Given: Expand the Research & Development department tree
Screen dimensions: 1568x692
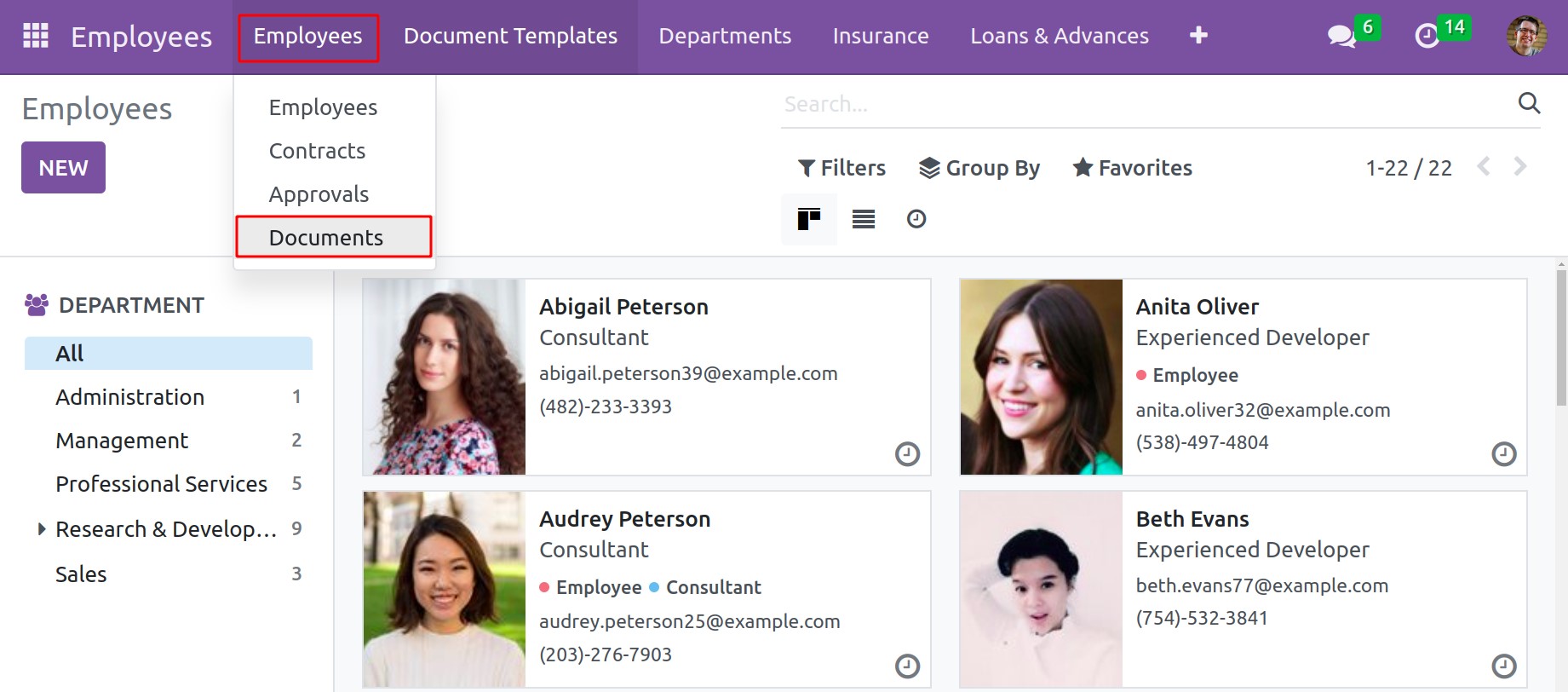Looking at the screenshot, I should coord(42,529).
